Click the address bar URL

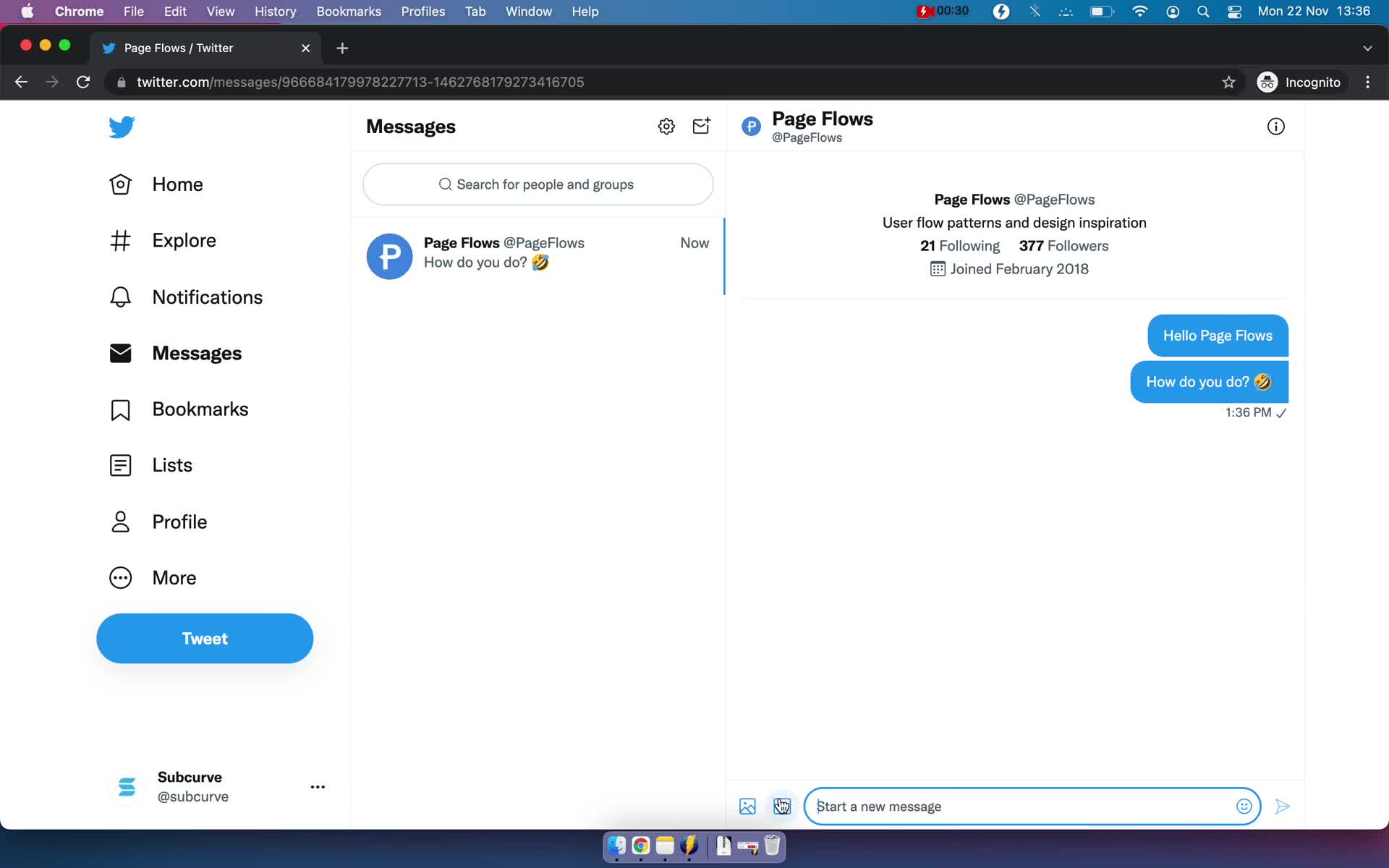(x=360, y=82)
